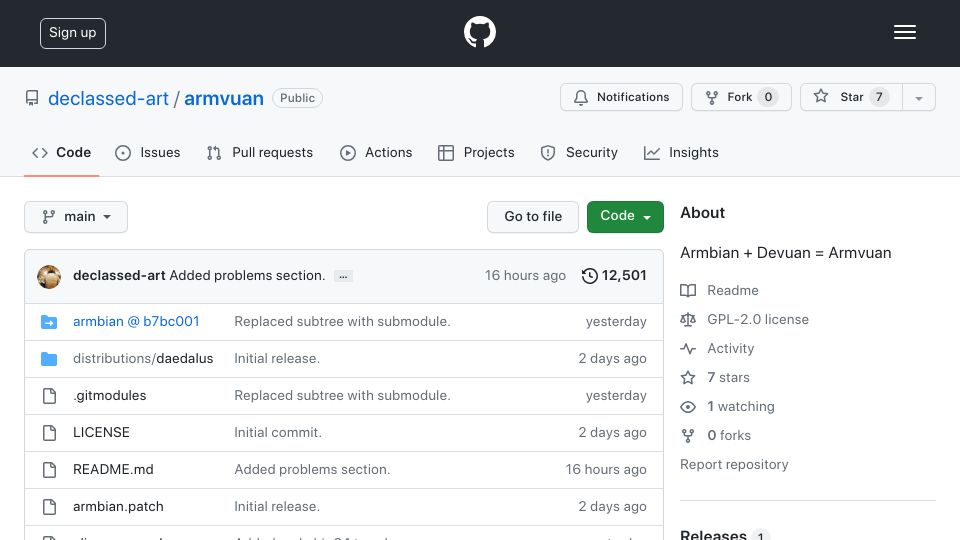This screenshot has height=540, width=960.
Task: Click the GitHub octocat logo
Action: [479, 32]
